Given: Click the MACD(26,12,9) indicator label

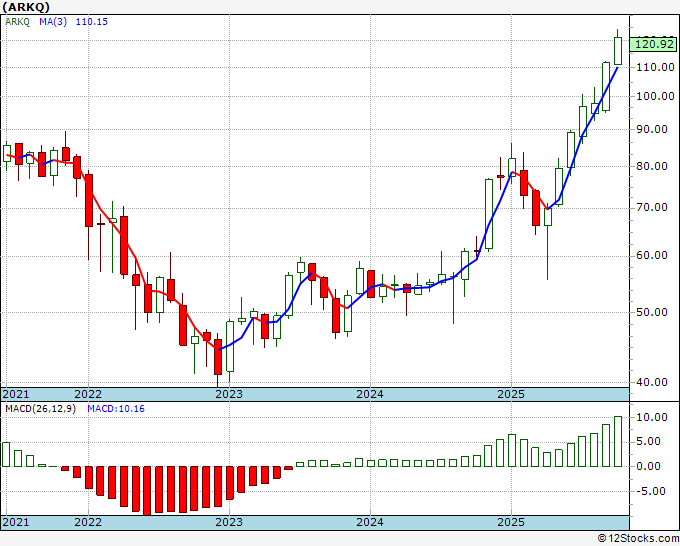Looking at the screenshot, I should [40, 409].
